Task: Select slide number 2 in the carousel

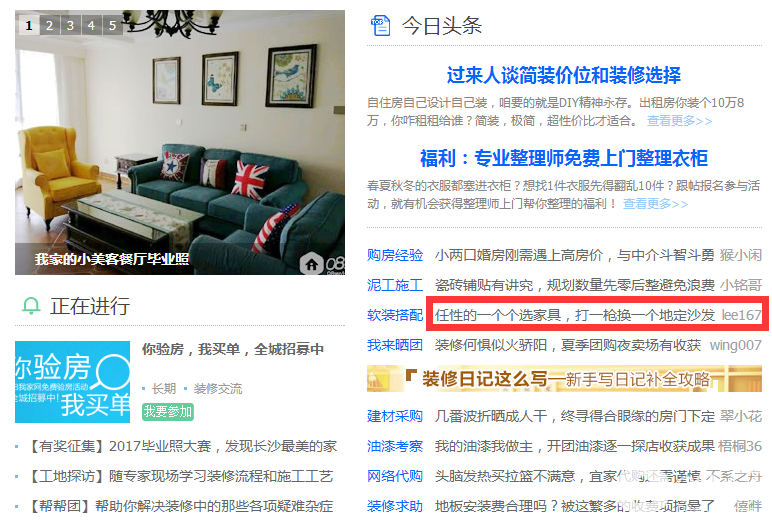Action: (49, 25)
